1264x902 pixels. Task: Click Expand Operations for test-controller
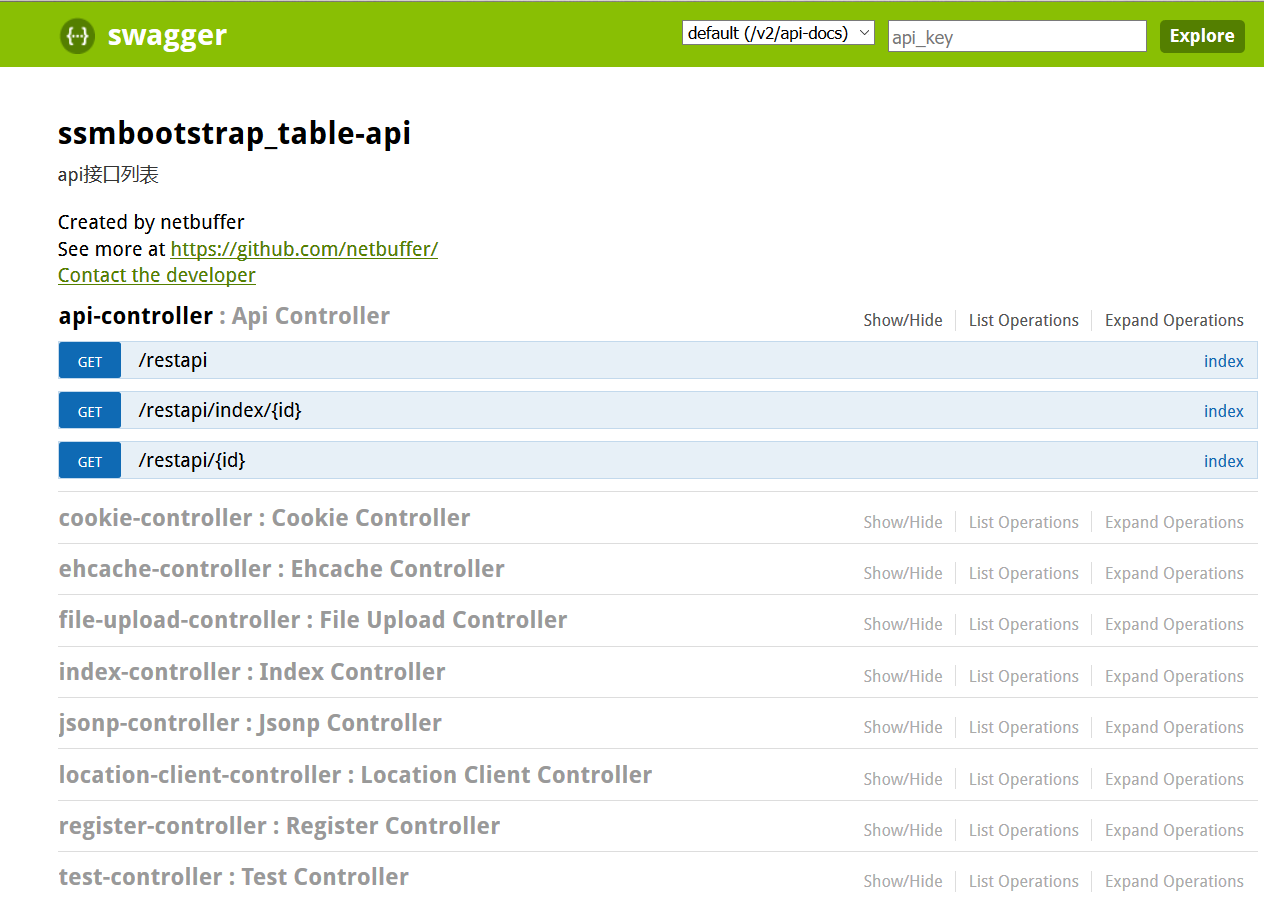[x=1174, y=882]
